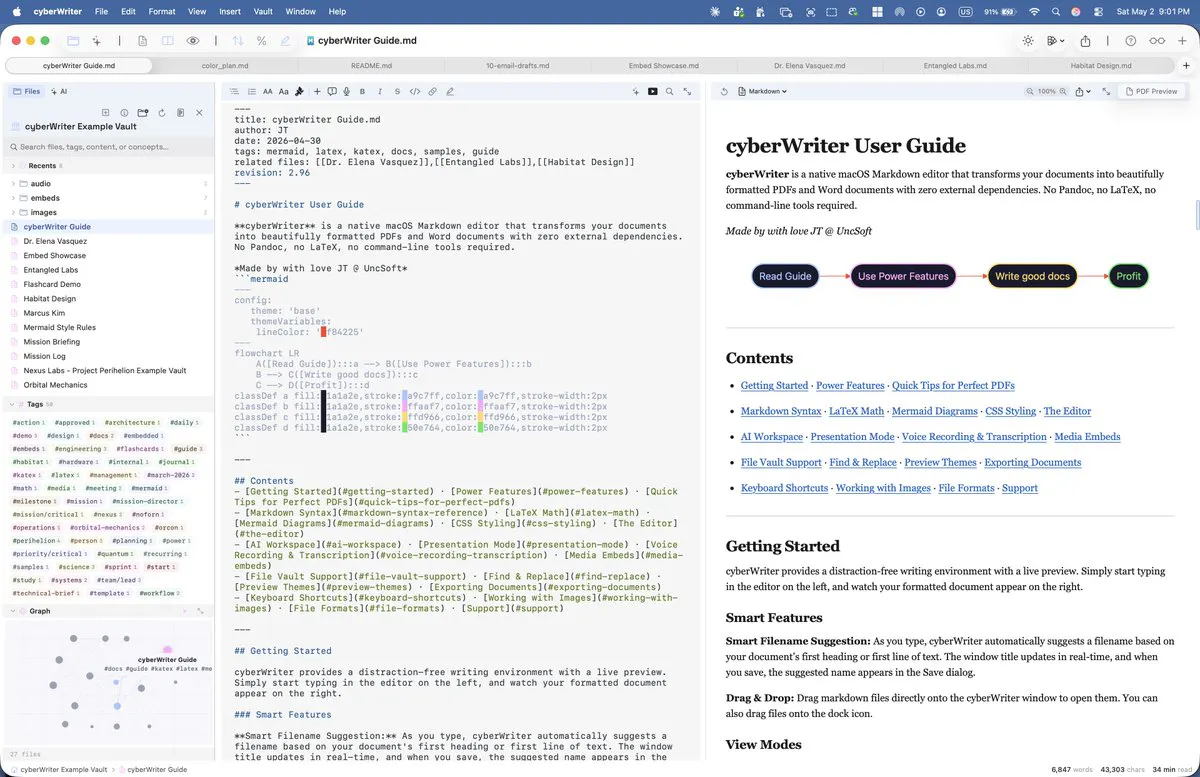
Task: Click the Aa case icon
Action: pos(283,91)
